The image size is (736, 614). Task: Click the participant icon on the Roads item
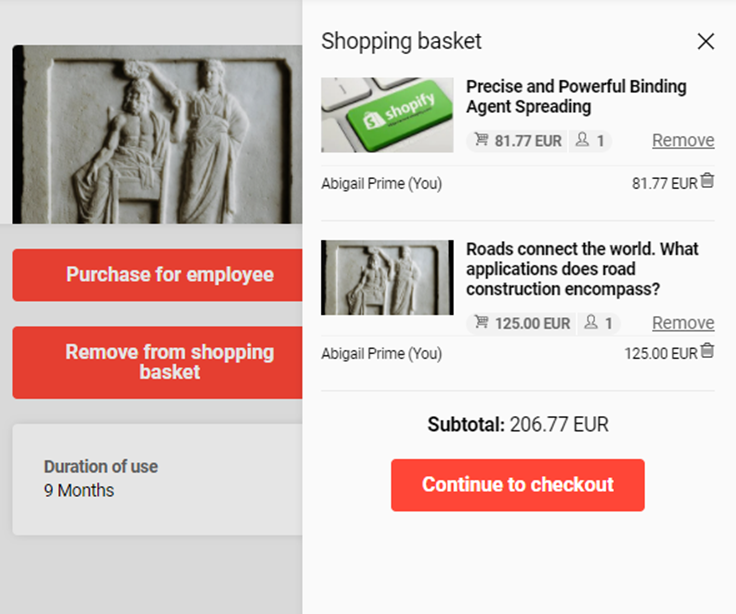591,322
